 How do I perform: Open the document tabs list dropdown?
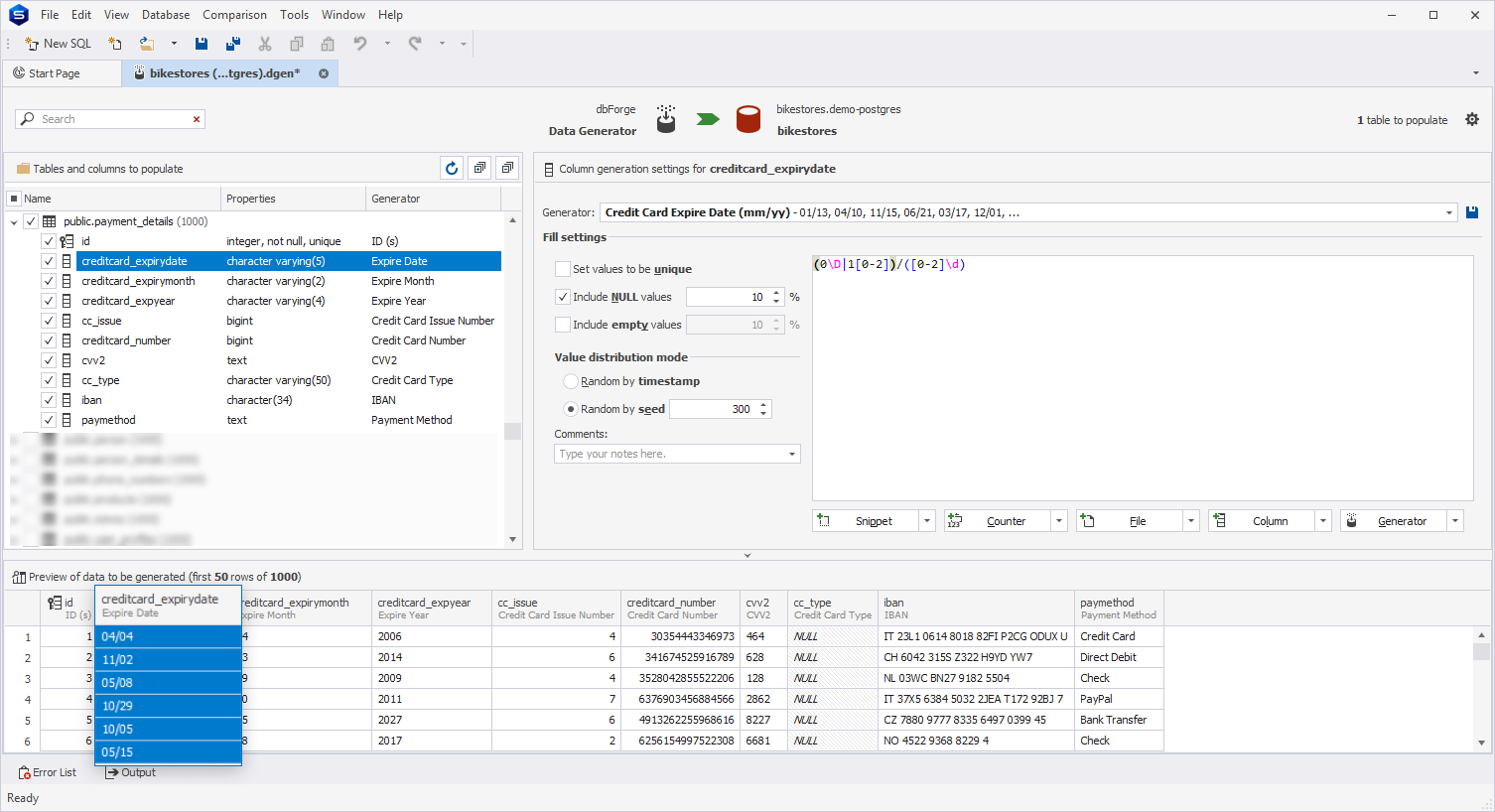(1476, 73)
